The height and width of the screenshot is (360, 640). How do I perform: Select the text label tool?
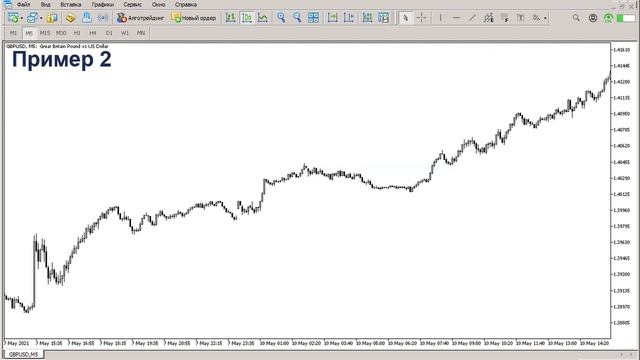click(521, 18)
